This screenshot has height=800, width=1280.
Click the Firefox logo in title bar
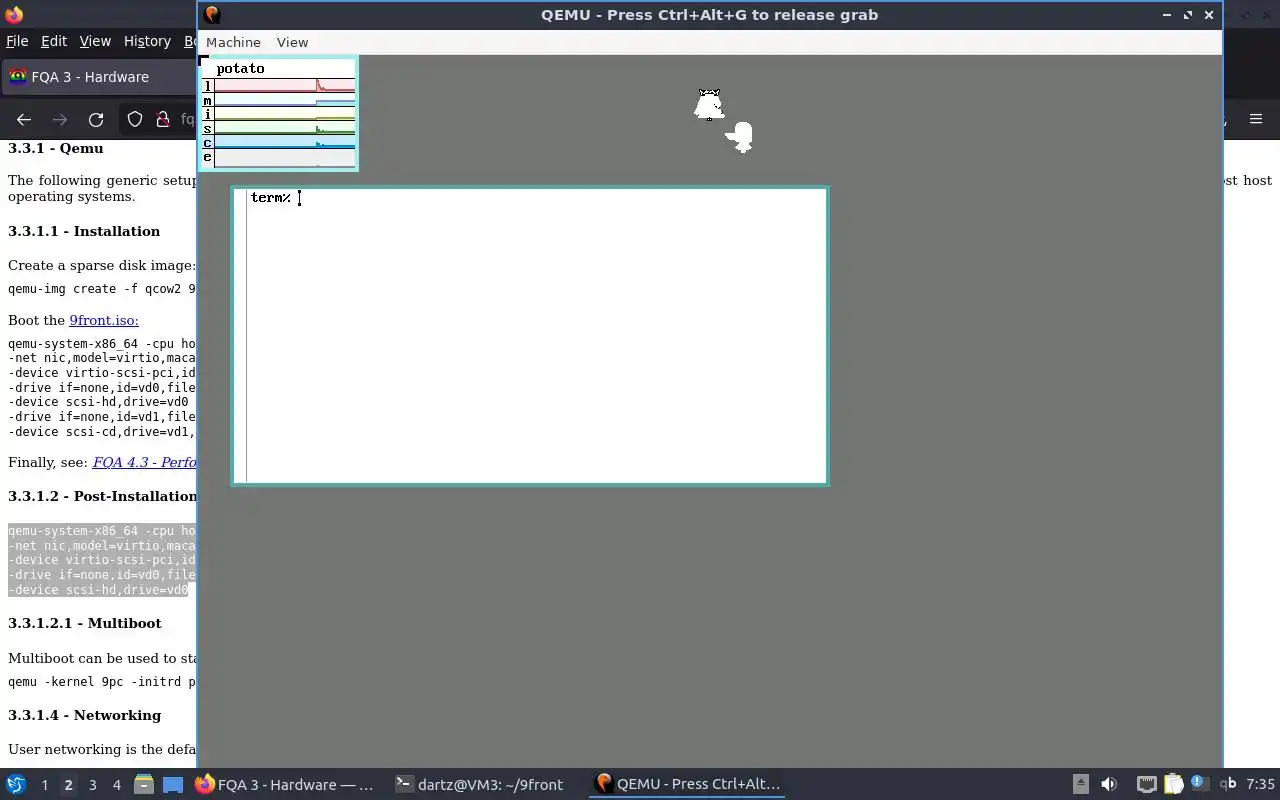point(14,14)
